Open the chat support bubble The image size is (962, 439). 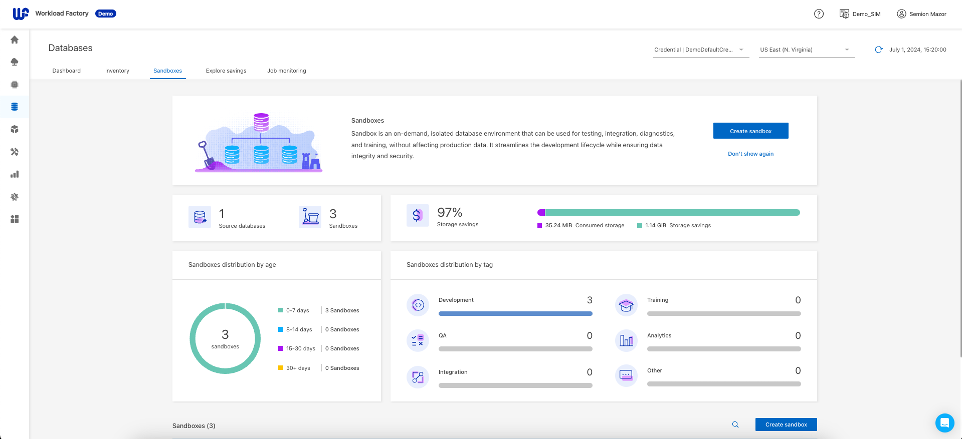(944, 421)
